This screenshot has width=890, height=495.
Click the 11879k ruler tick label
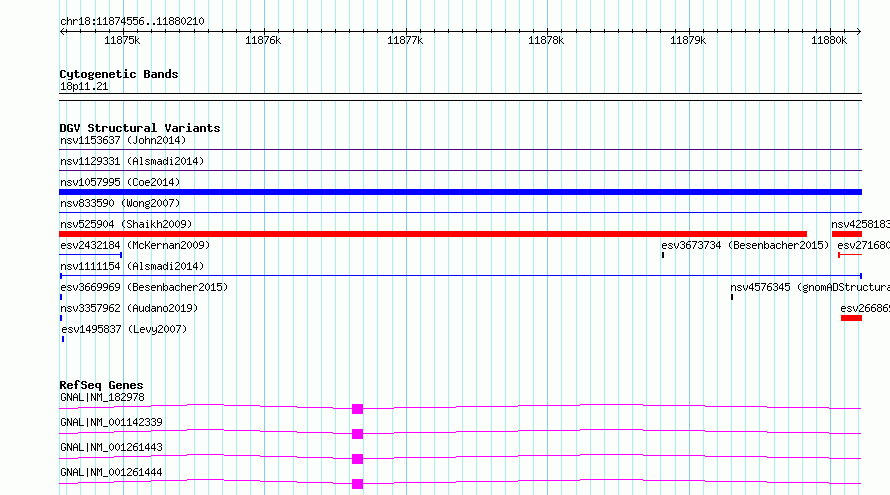tap(688, 40)
